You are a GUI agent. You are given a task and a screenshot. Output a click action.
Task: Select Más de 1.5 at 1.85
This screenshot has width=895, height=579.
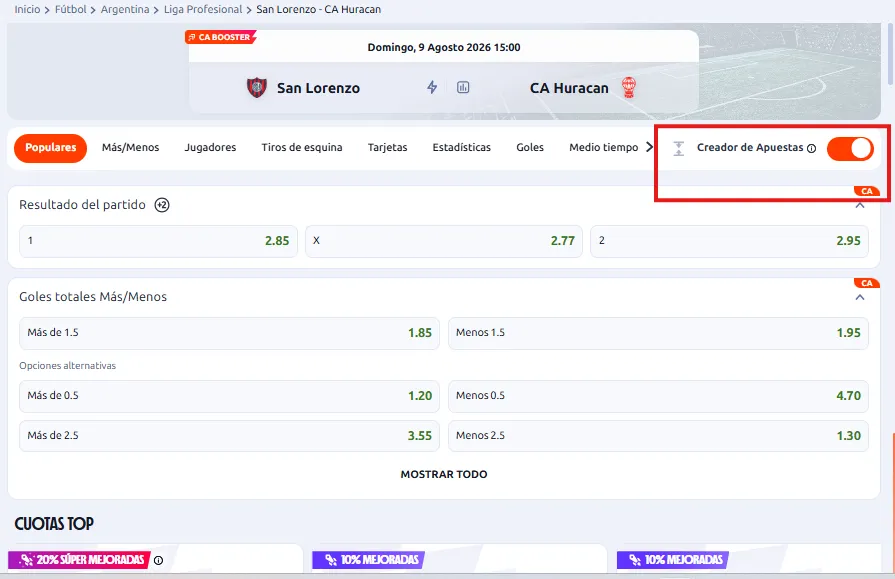[x=229, y=333]
